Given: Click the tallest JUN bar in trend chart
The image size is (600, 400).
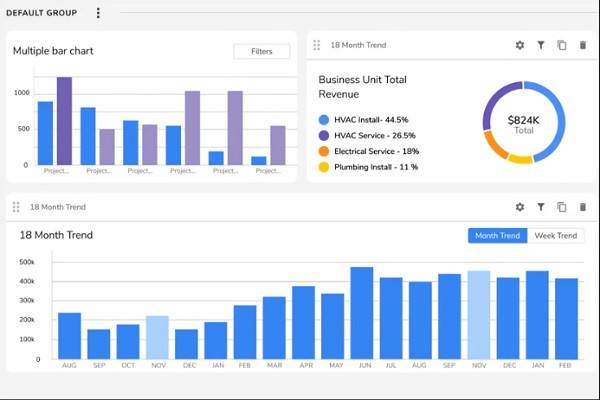Looking at the screenshot, I should tap(361, 313).
